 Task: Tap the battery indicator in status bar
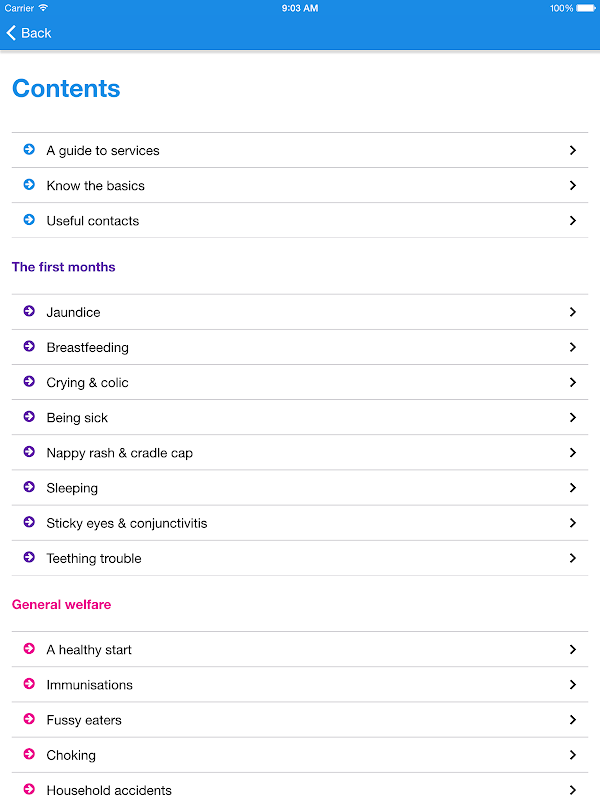pos(585,8)
